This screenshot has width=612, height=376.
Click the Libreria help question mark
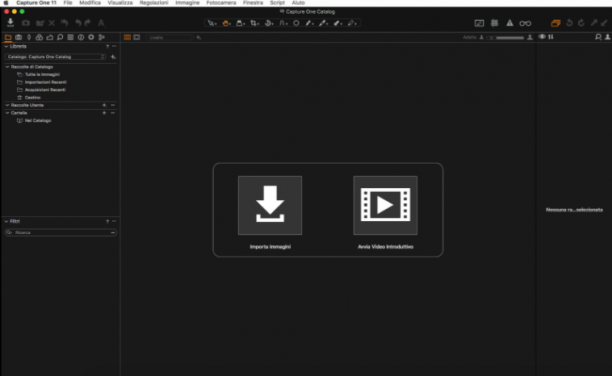point(107,46)
